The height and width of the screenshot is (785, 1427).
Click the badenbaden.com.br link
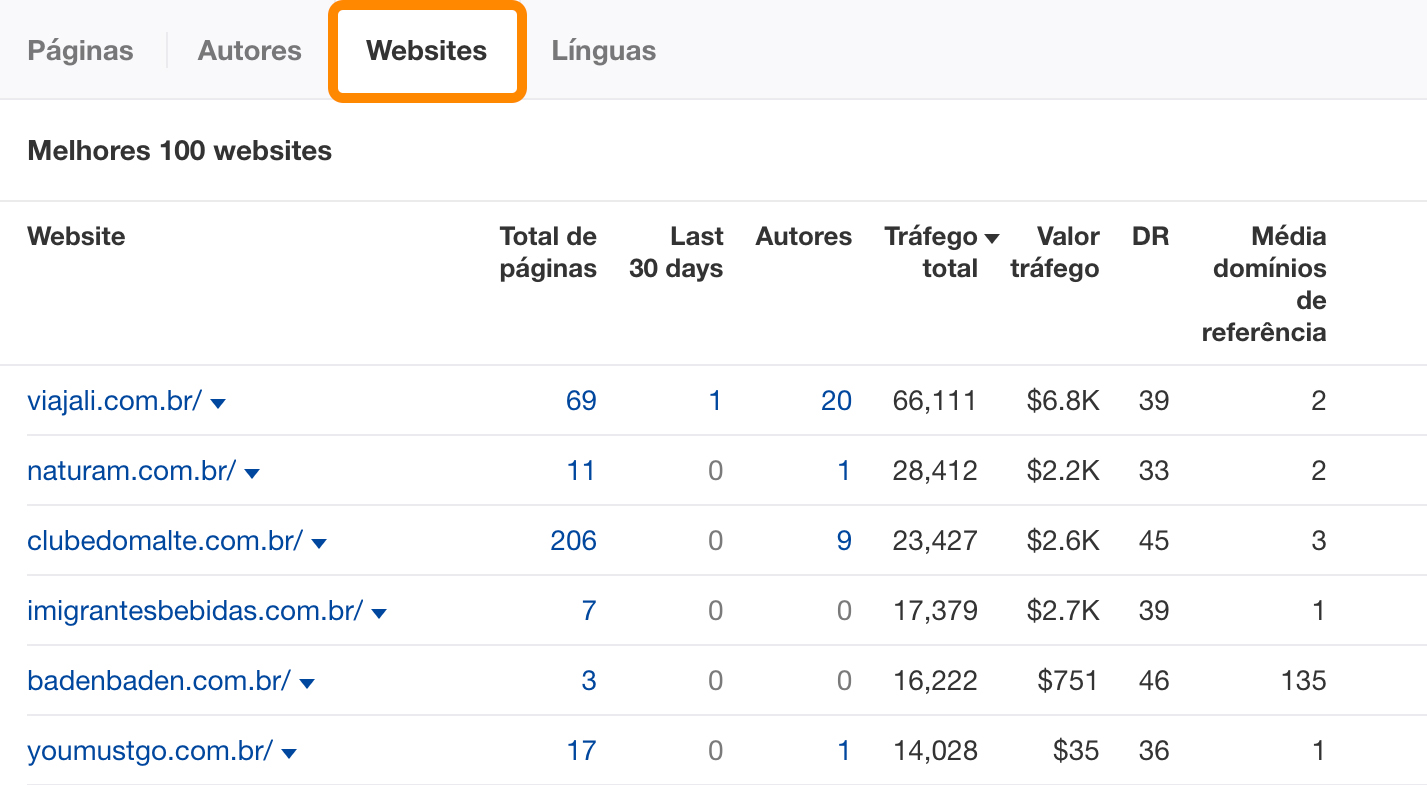pyautogui.click(x=158, y=681)
